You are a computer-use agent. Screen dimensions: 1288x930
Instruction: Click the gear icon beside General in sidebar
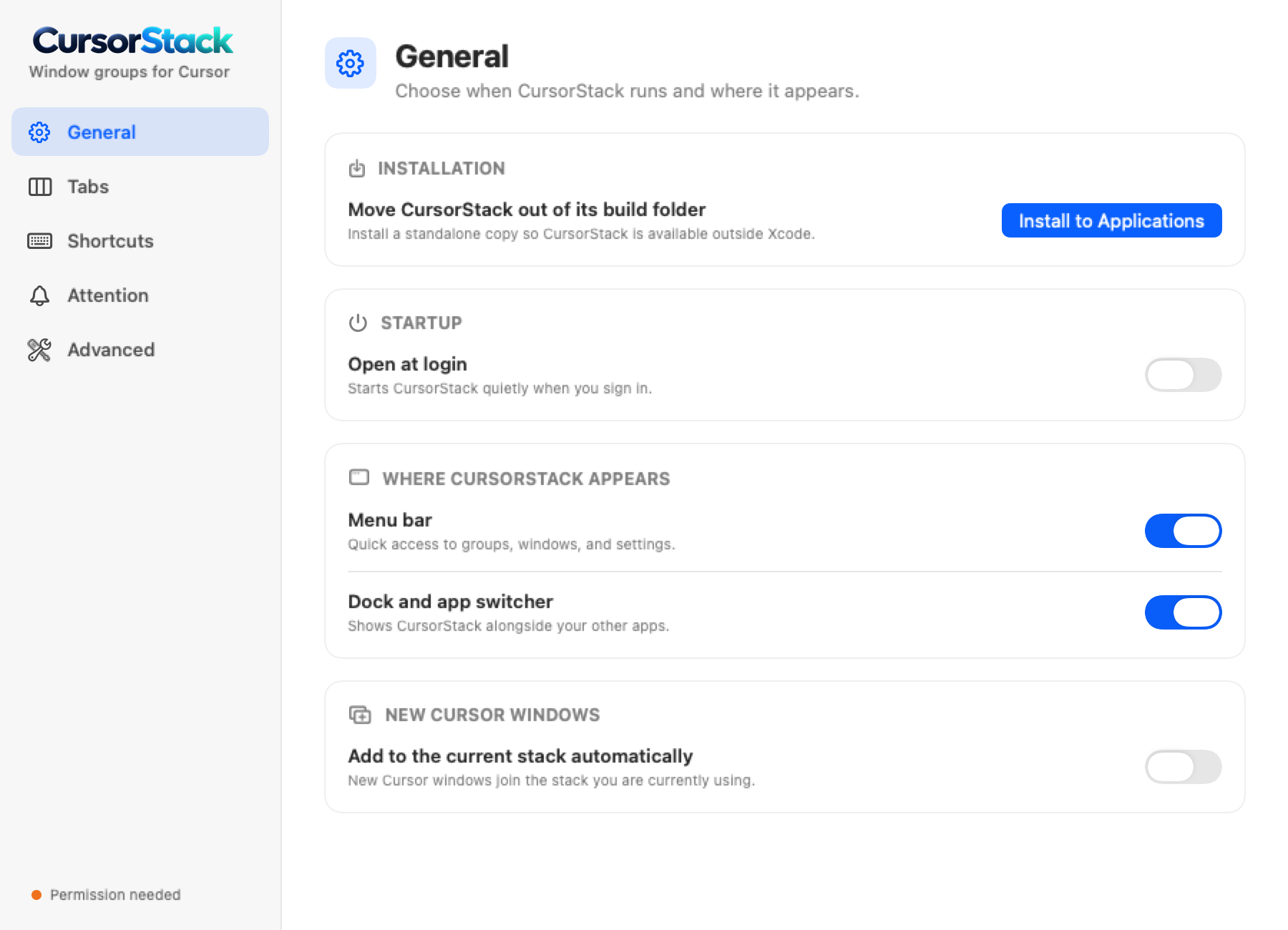(39, 132)
